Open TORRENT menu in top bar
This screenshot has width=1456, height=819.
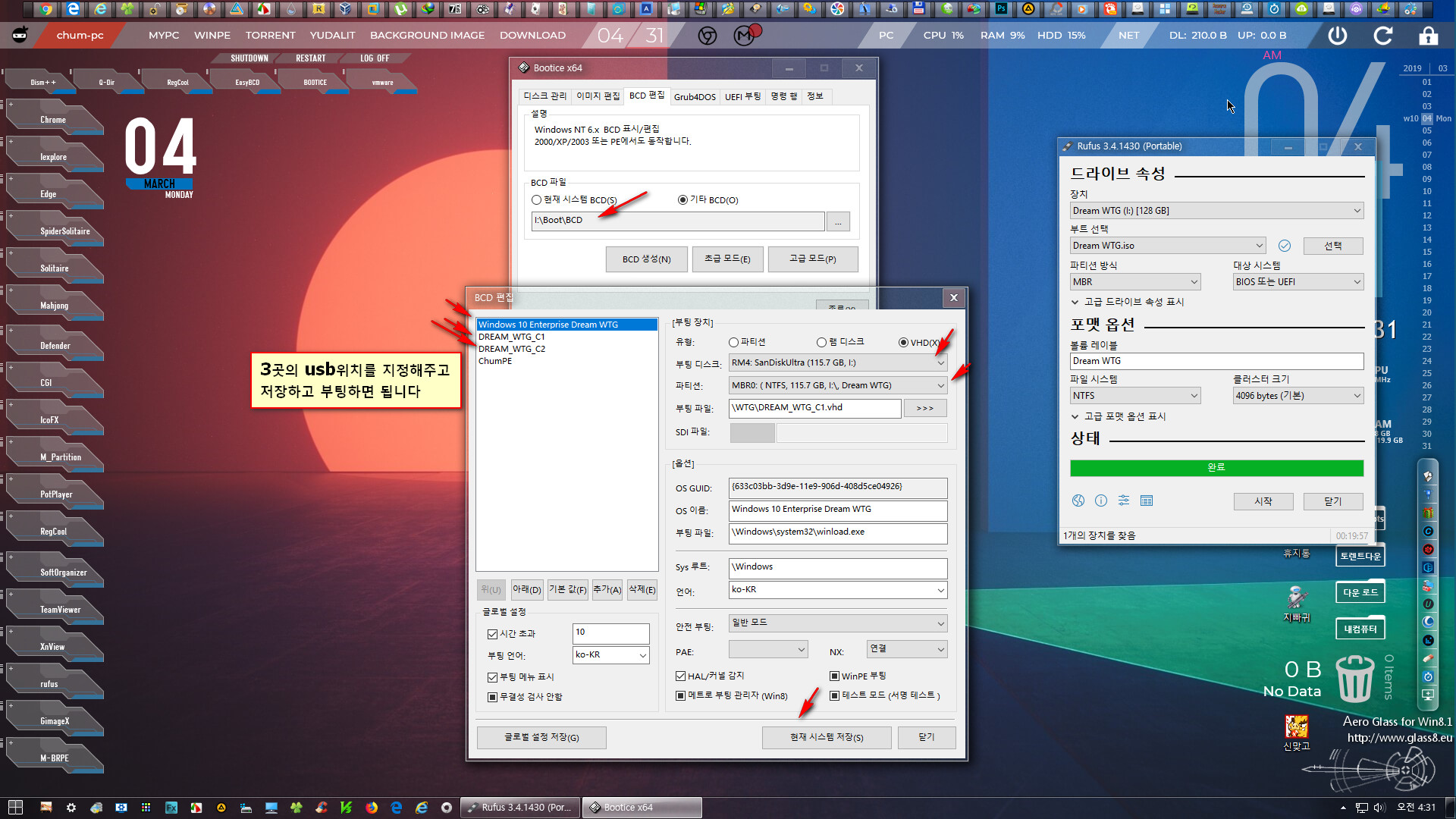(x=270, y=36)
